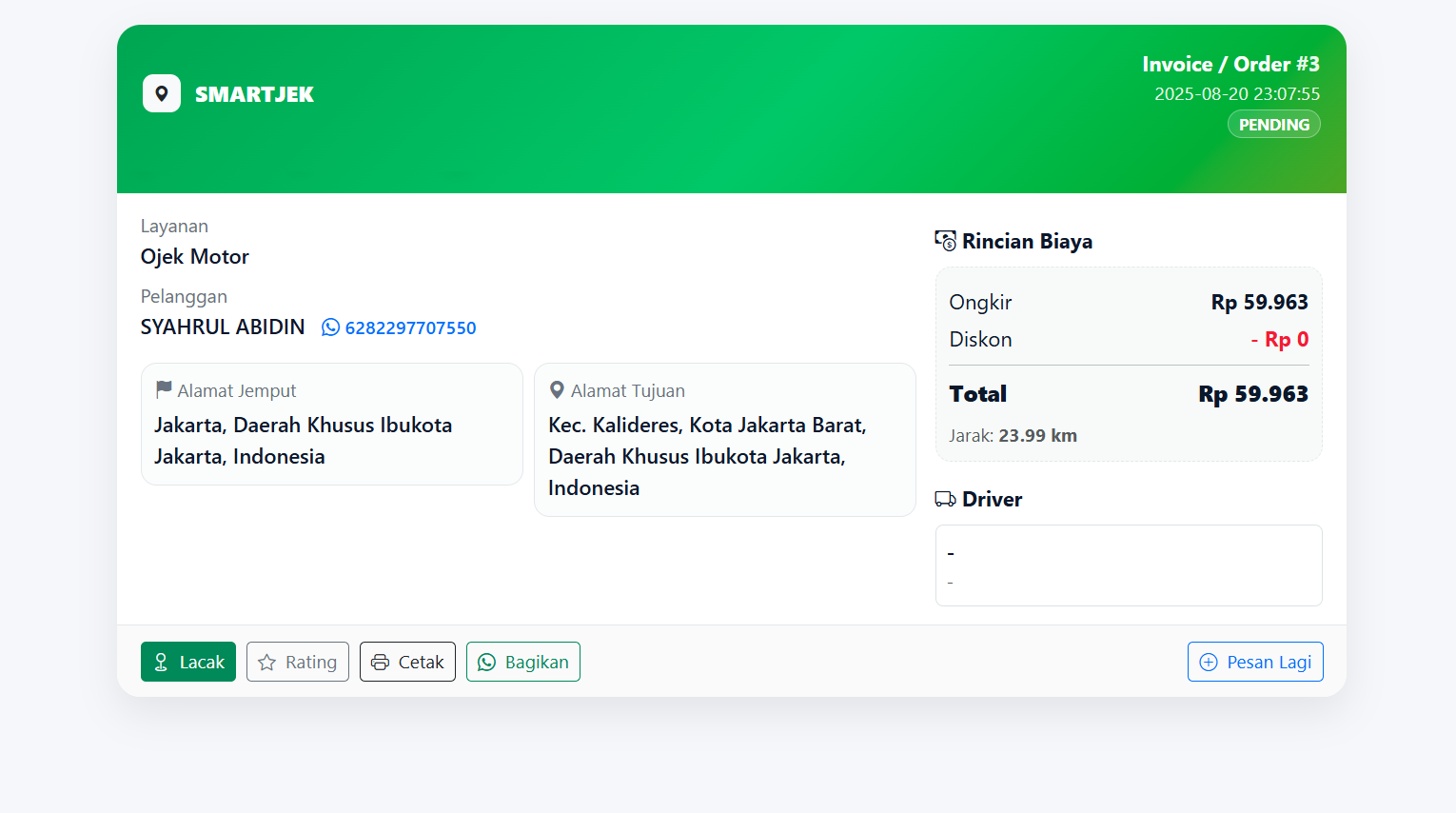Print invoice using the Cetak button
The image size is (1456, 813).
click(407, 662)
